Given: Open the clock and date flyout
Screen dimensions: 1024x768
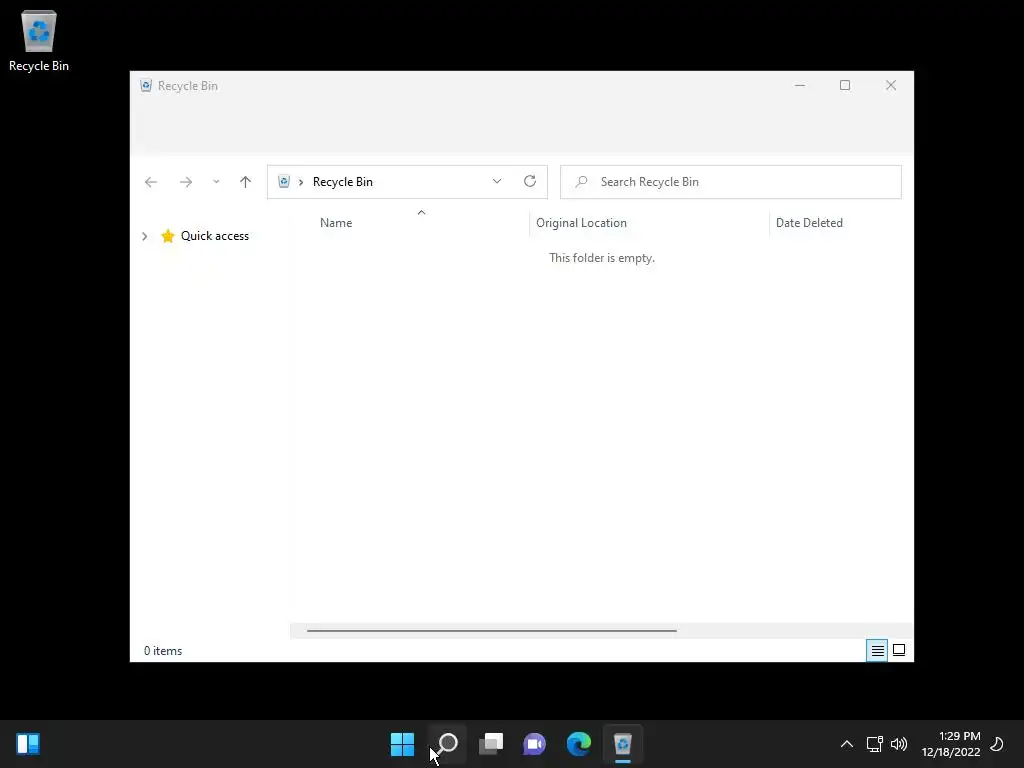Looking at the screenshot, I should click(x=951, y=744).
